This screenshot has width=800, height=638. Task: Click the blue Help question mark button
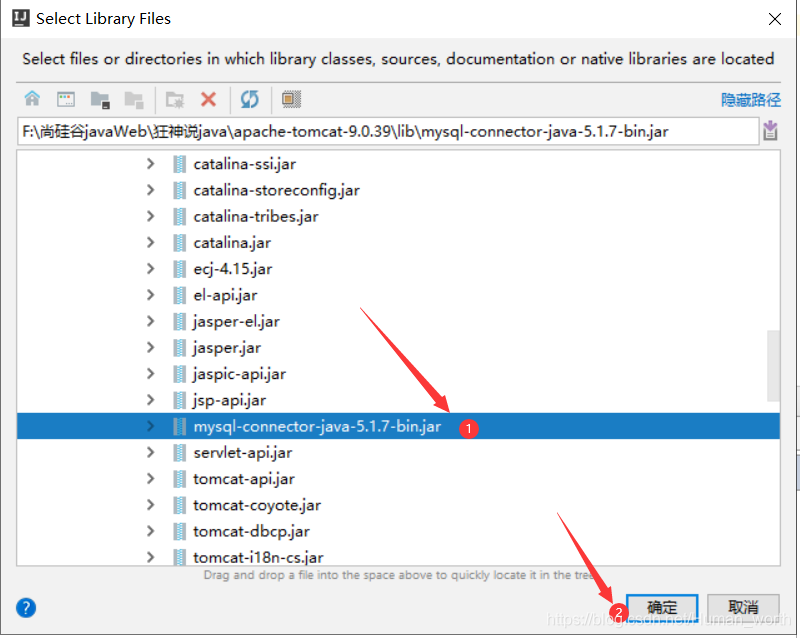26,607
